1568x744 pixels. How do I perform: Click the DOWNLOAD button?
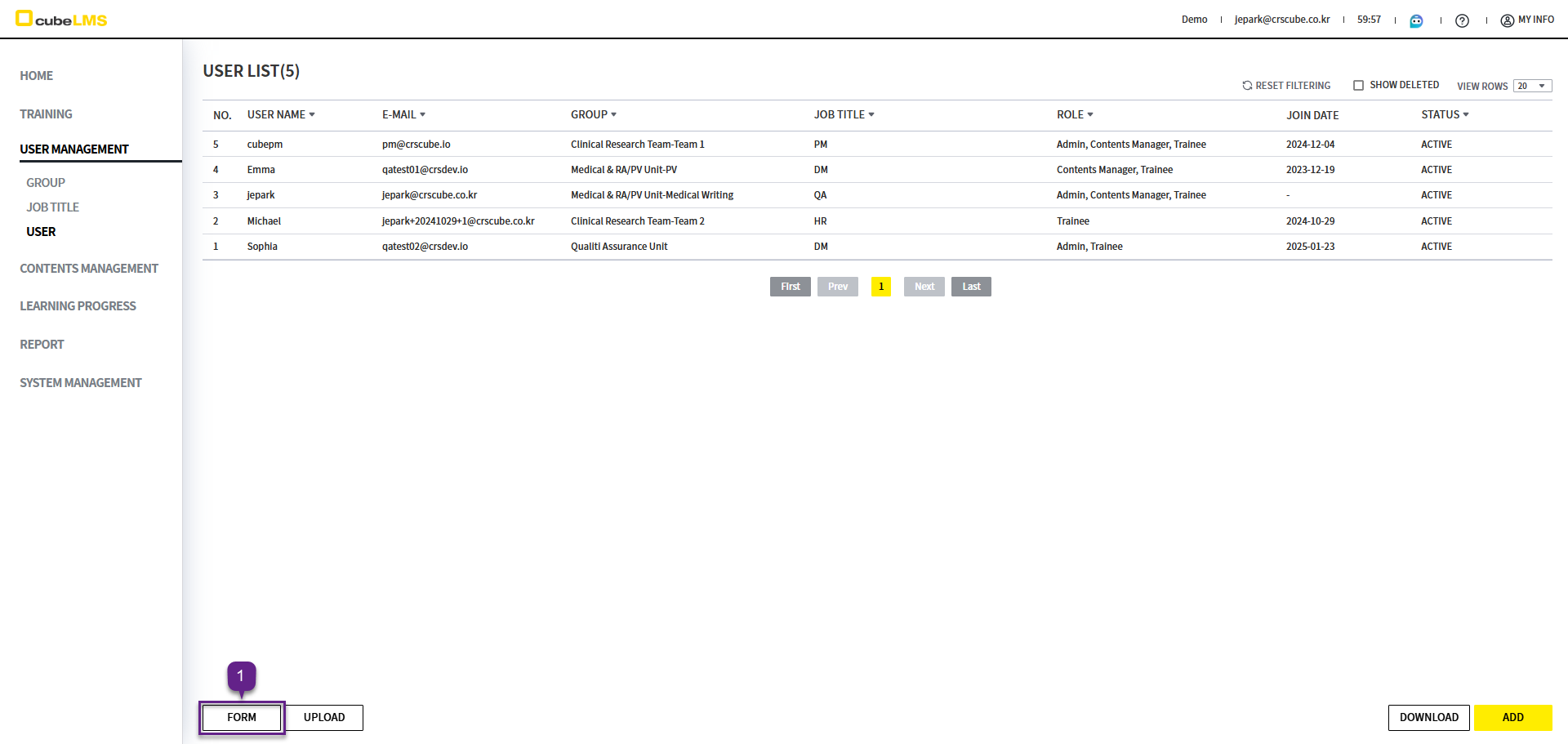[x=1428, y=718]
